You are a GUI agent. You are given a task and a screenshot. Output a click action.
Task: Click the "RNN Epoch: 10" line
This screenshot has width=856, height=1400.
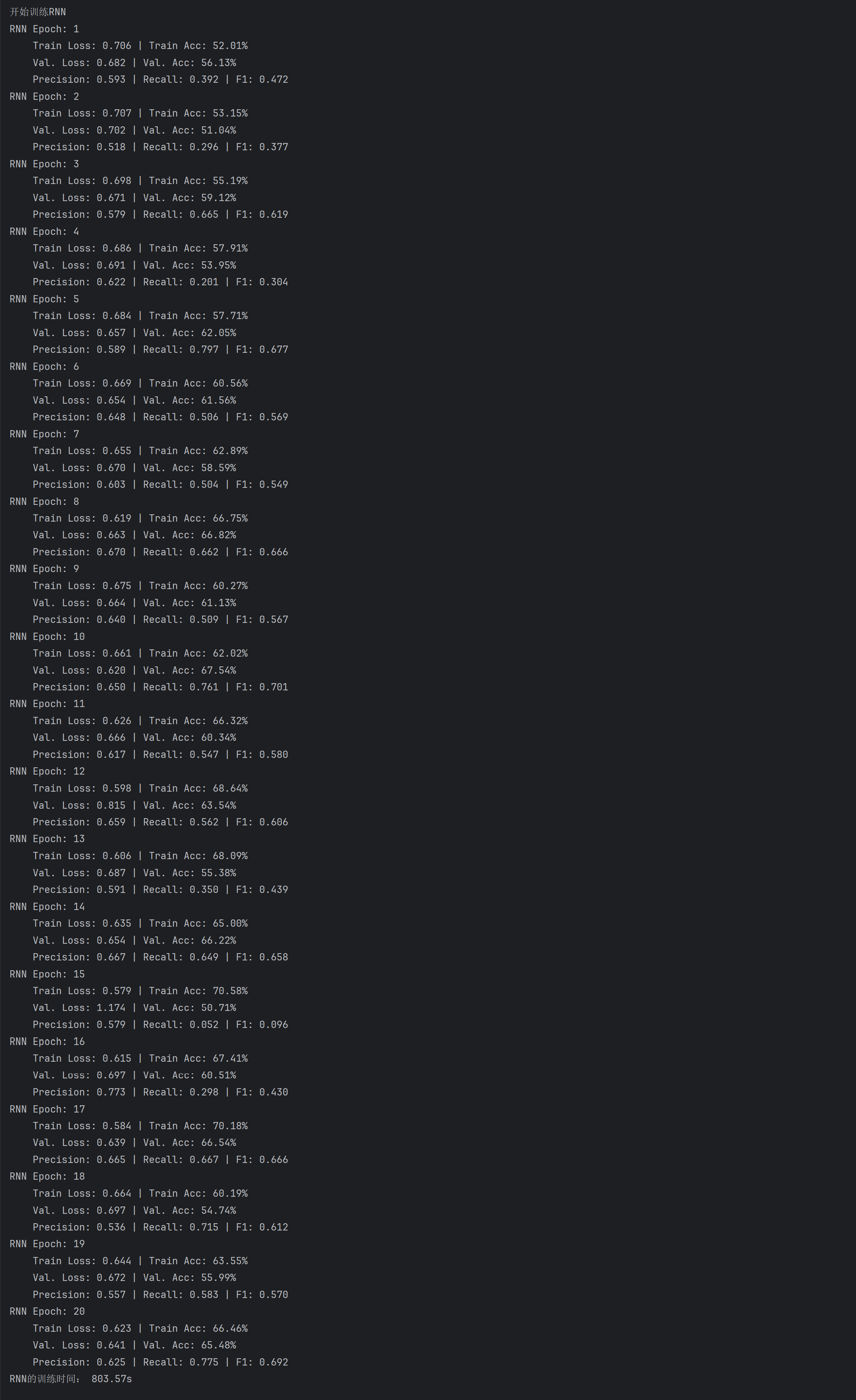[47, 636]
